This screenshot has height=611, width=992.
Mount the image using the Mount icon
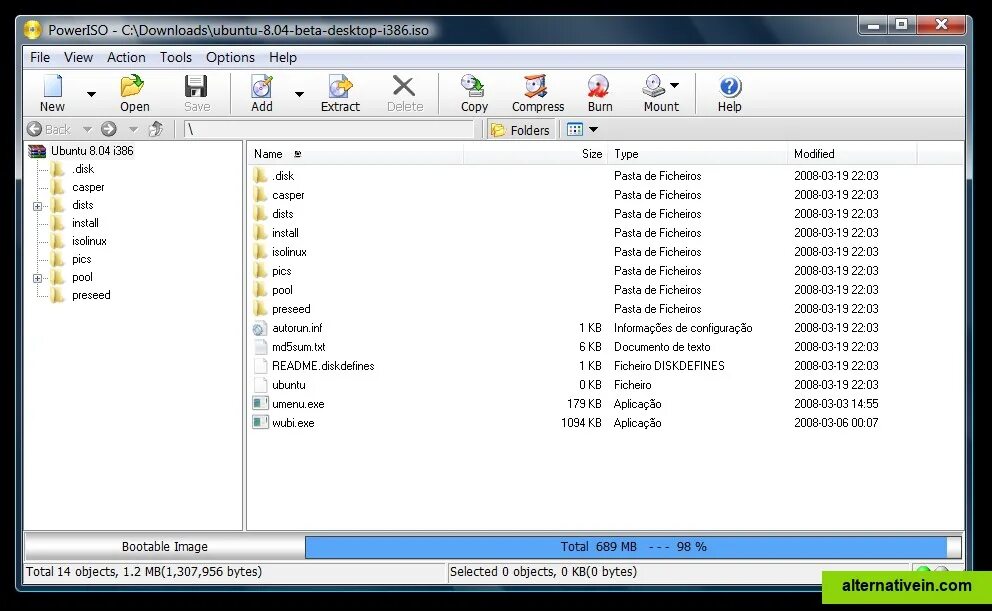click(655, 92)
